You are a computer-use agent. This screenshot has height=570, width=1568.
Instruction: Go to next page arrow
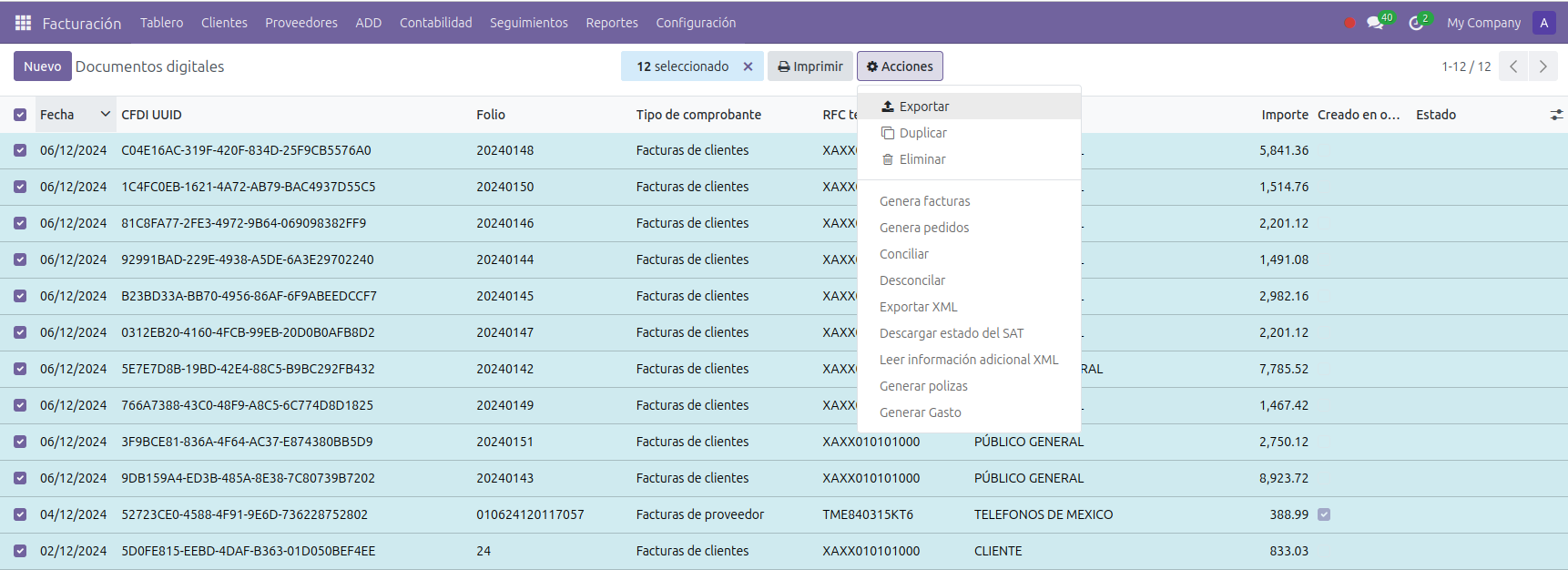pos(1543,66)
